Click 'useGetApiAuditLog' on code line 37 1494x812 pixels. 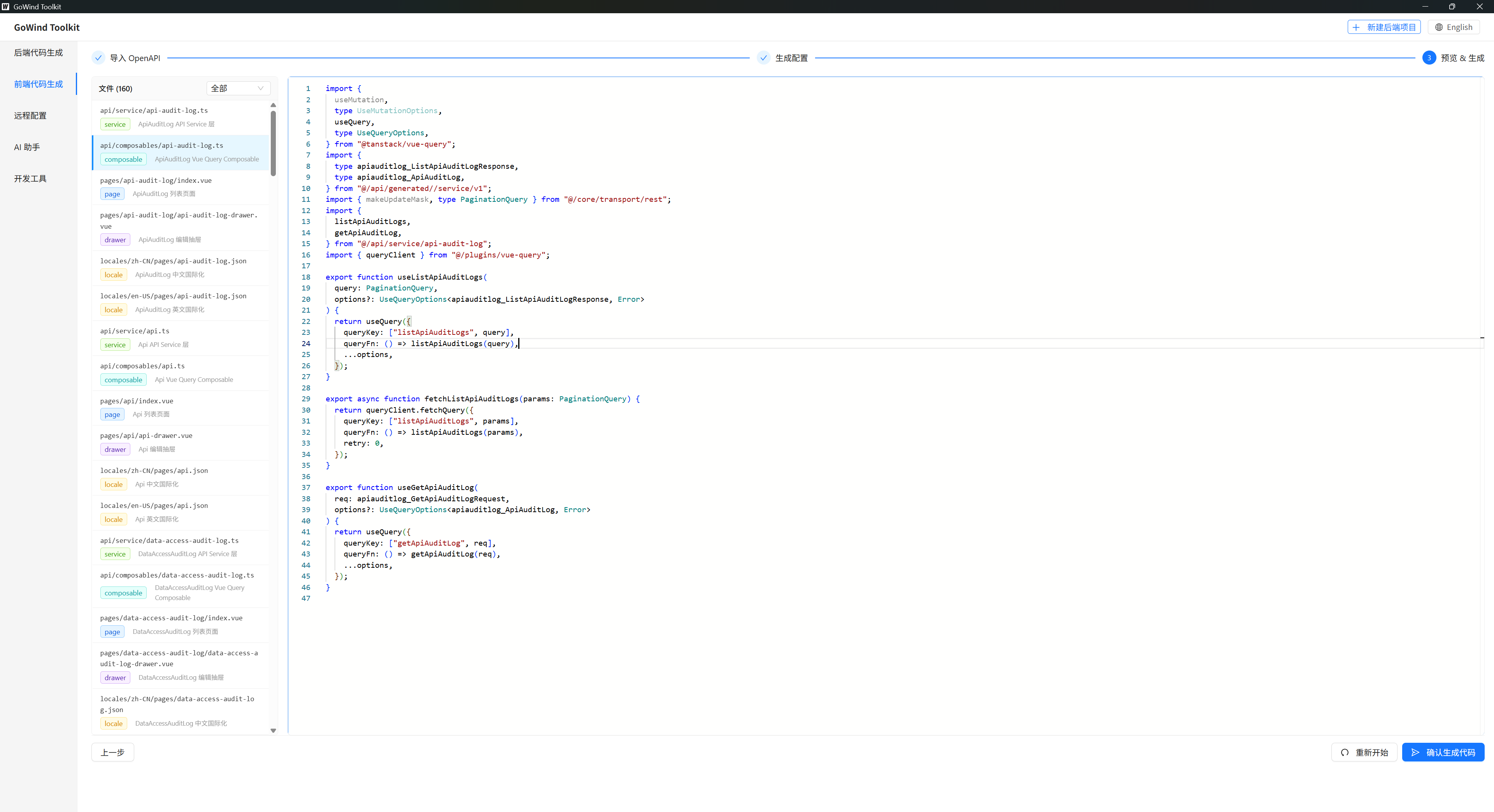[x=436, y=487]
